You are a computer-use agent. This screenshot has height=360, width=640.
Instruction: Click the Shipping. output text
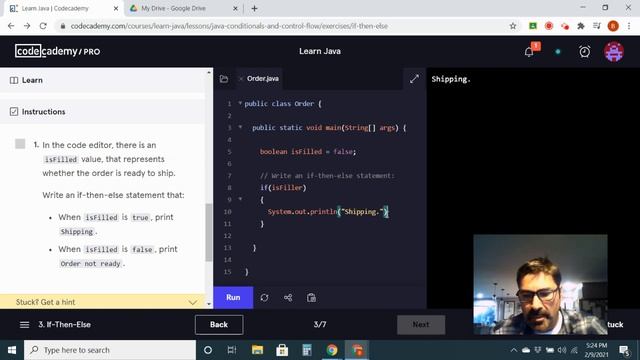click(x=451, y=79)
